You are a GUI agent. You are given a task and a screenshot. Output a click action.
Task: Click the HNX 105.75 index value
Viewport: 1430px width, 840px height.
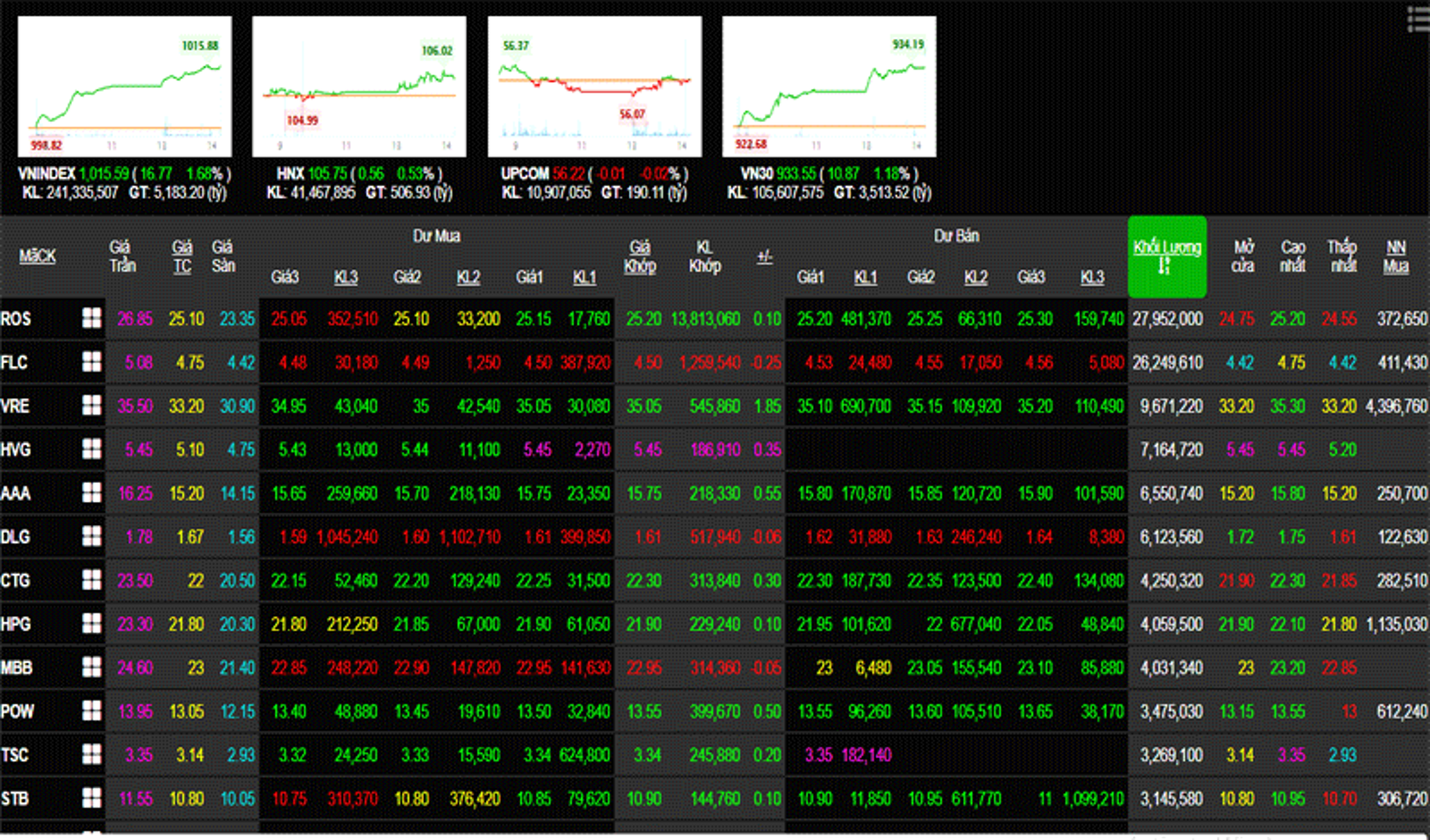(327, 173)
